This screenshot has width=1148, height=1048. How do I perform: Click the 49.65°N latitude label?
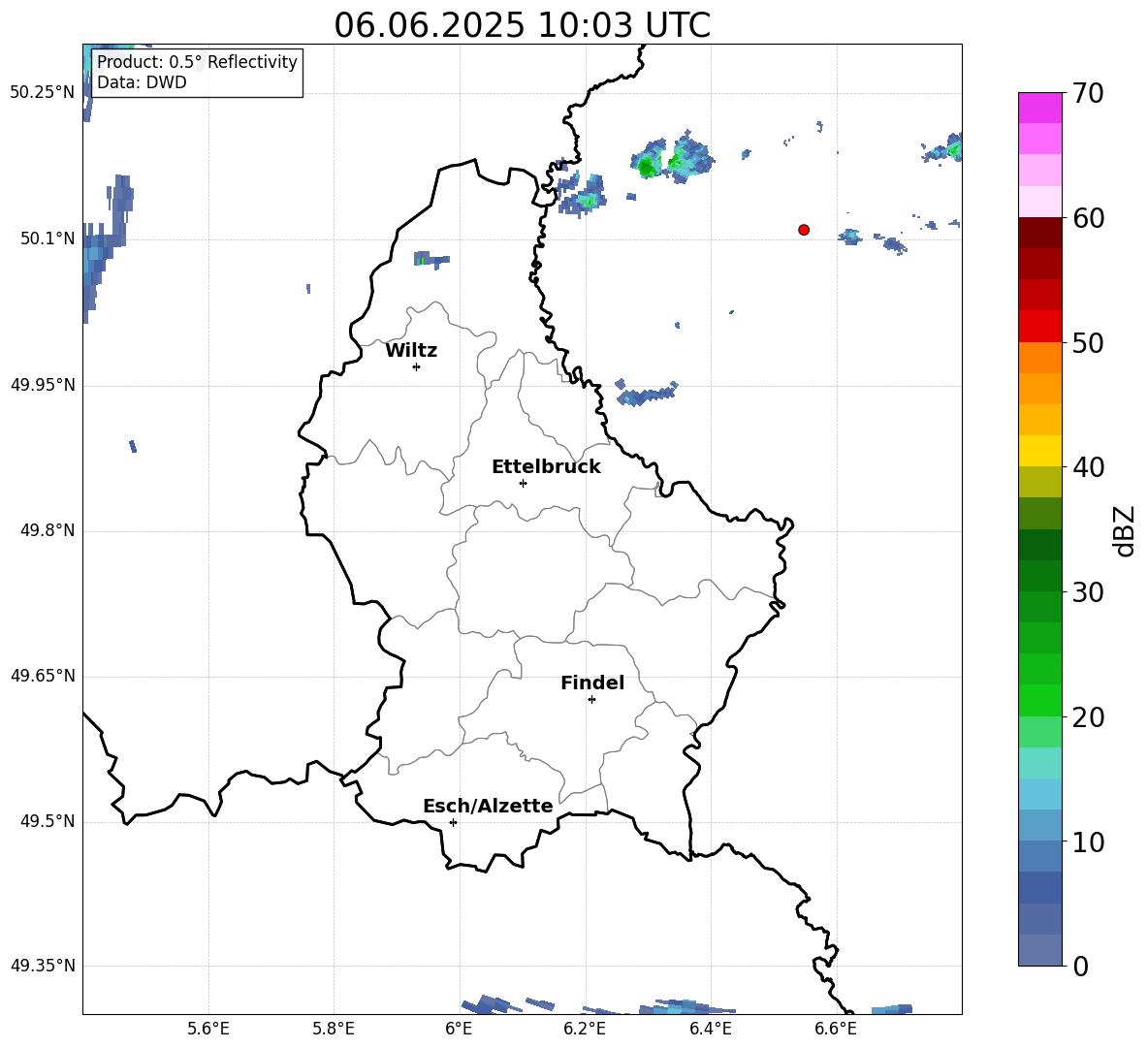pos(43,676)
